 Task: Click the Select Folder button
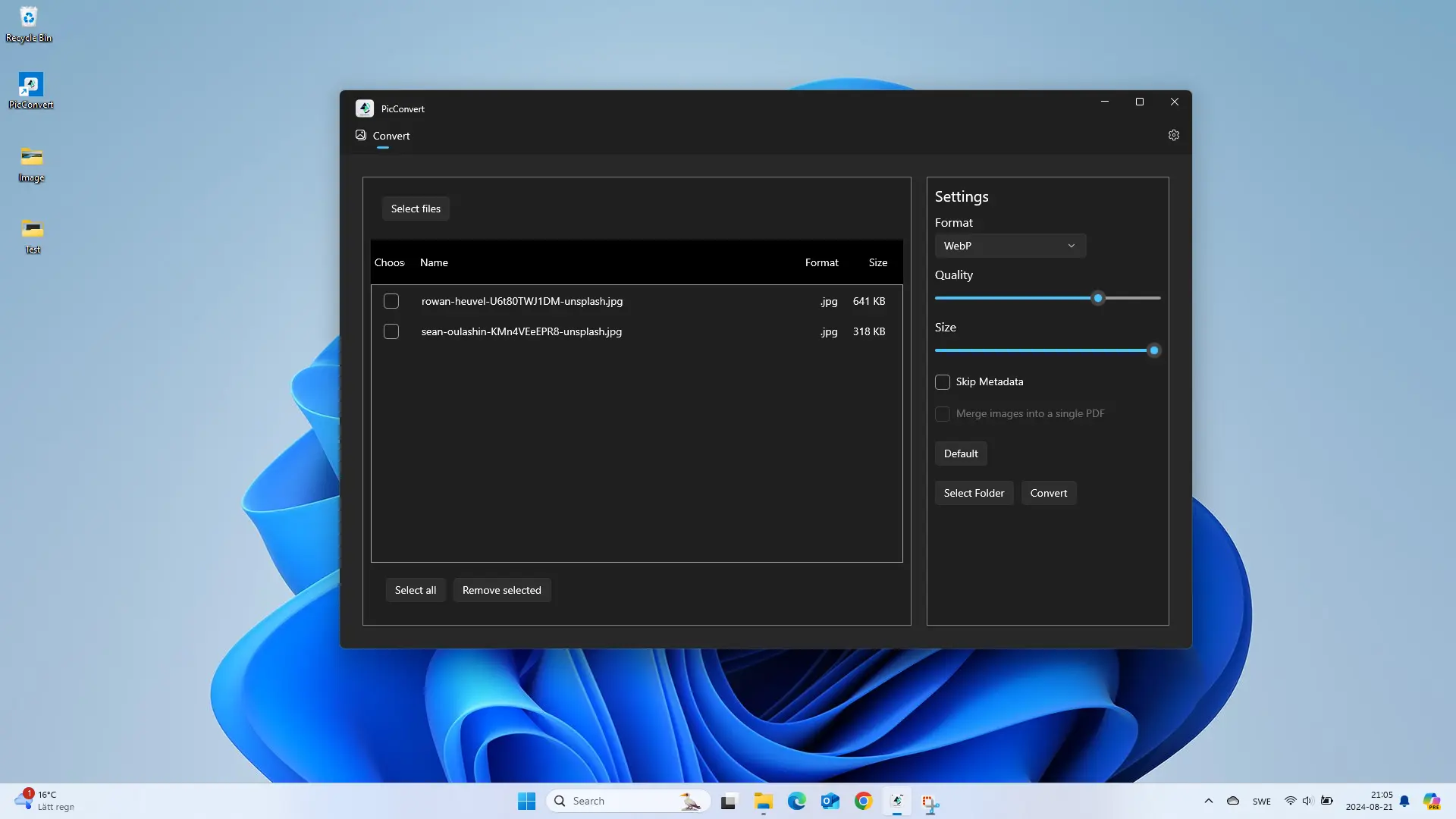pyautogui.click(x=974, y=493)
